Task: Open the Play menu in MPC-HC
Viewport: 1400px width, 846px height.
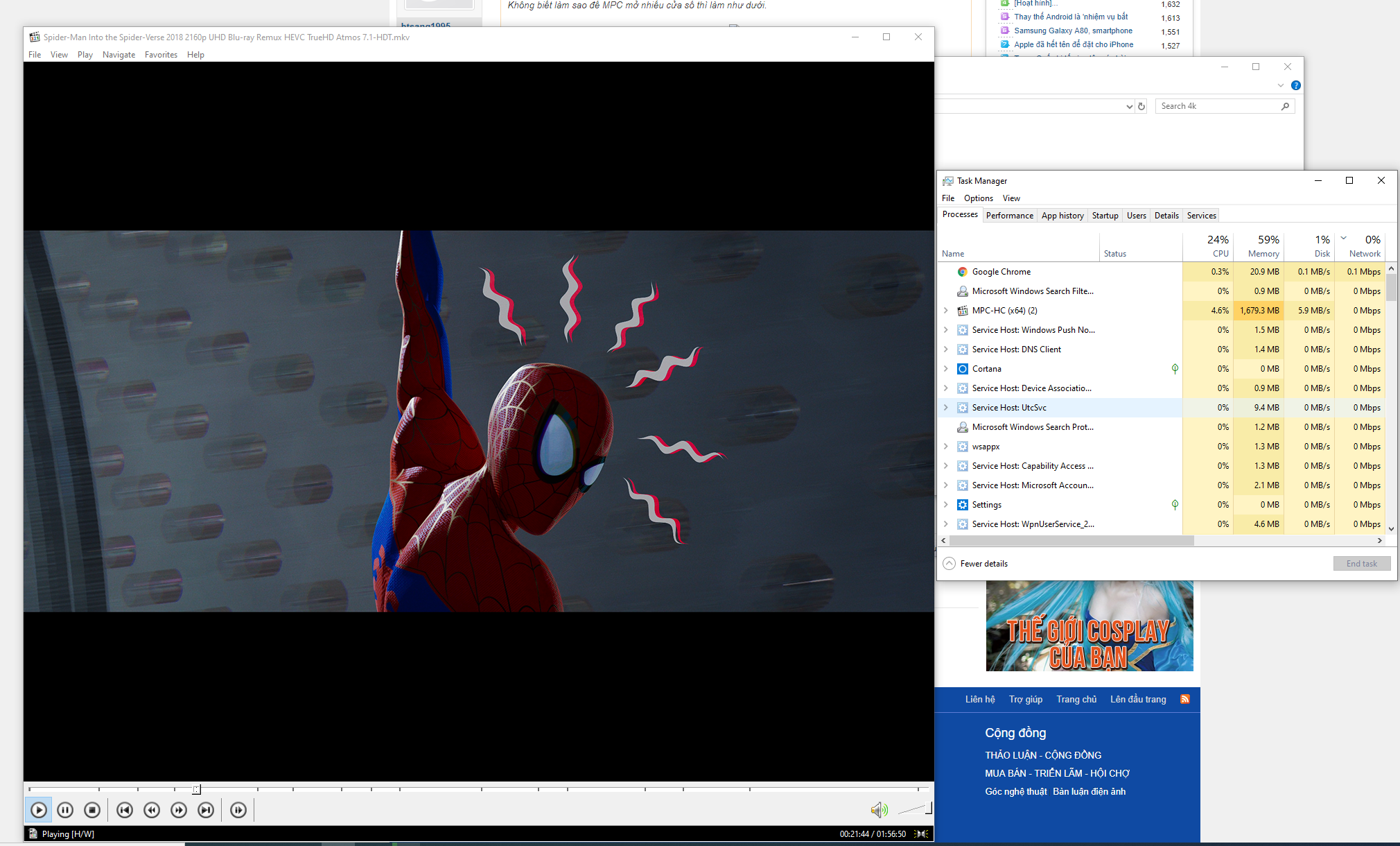Action: tap(85, 55)
